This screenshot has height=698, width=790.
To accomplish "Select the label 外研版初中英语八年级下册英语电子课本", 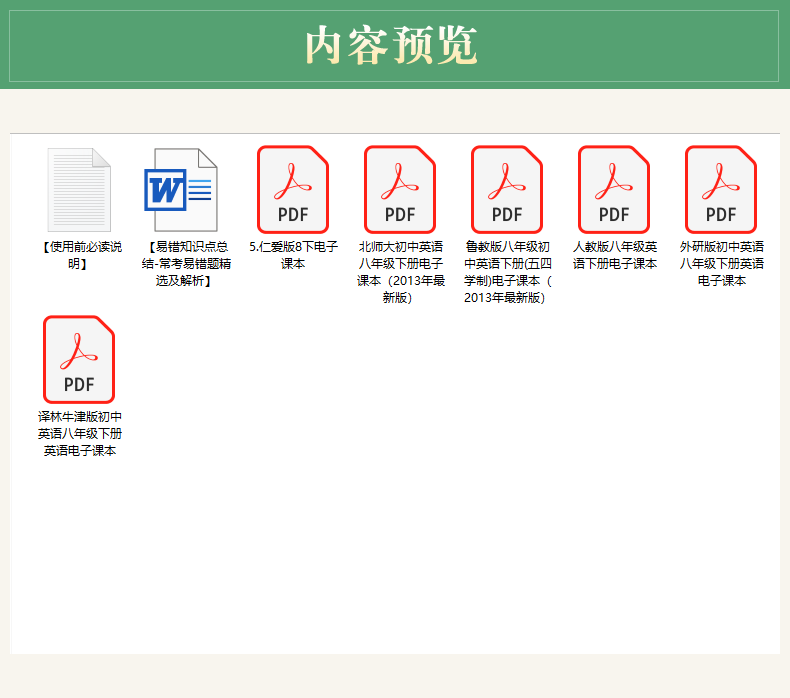I will [x=721, y=264].
